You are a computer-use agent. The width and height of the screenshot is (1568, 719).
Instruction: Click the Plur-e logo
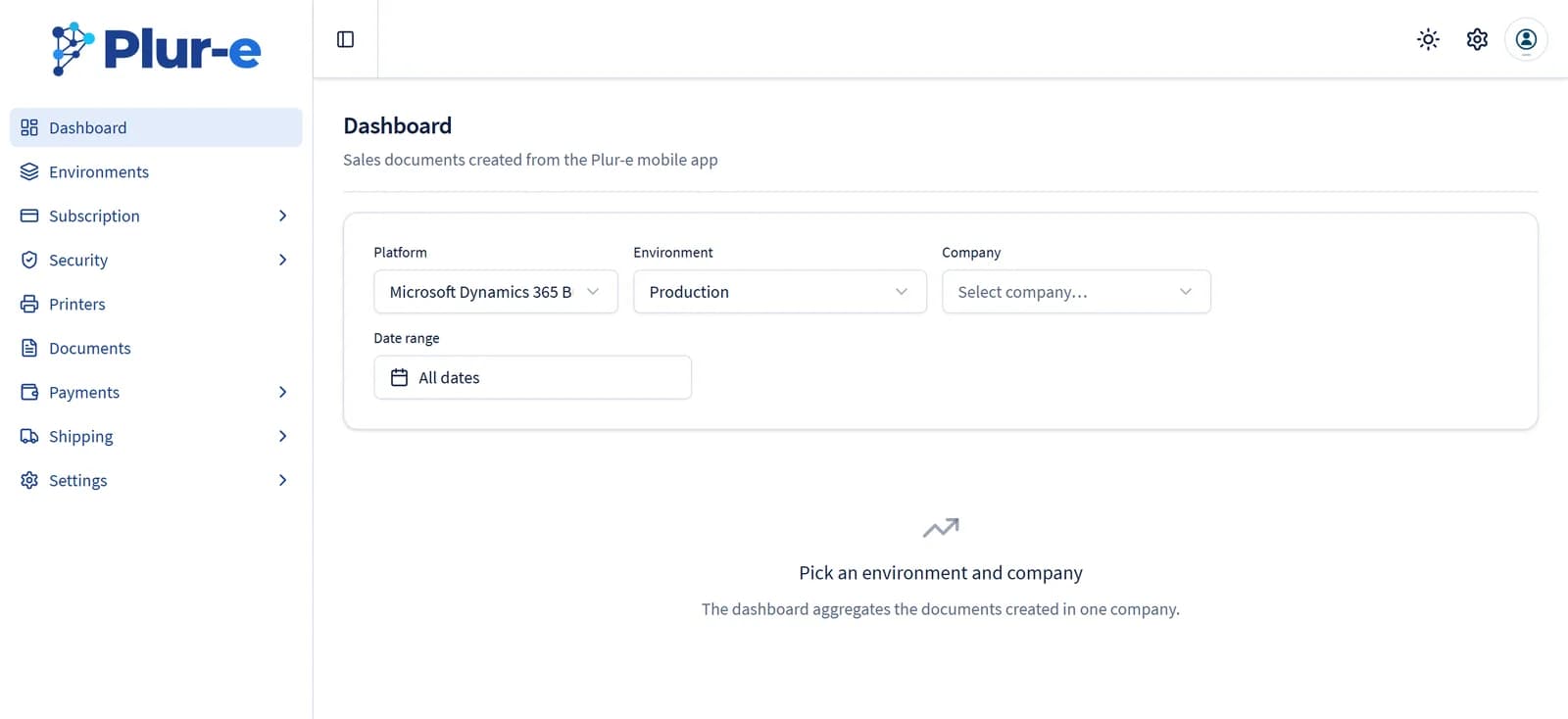coord(157,49)
